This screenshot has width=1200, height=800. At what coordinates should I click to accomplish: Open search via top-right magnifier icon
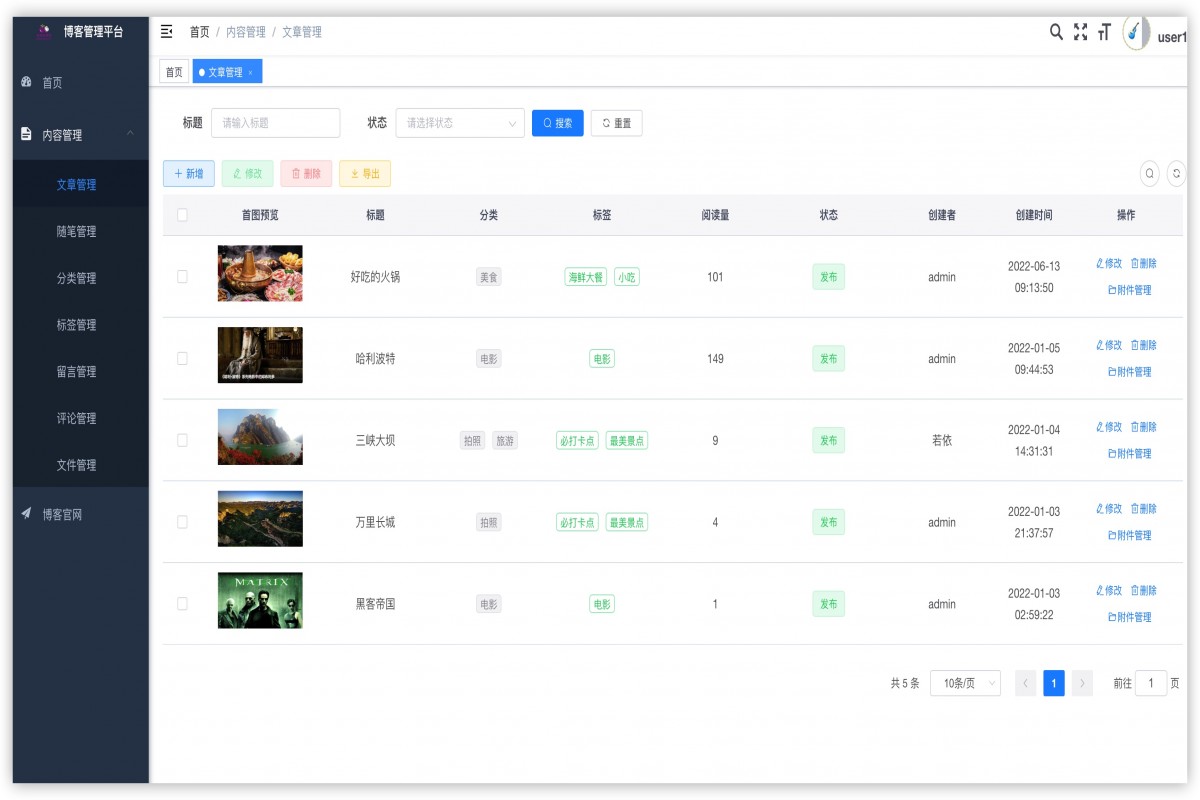tap(1056, 32)
